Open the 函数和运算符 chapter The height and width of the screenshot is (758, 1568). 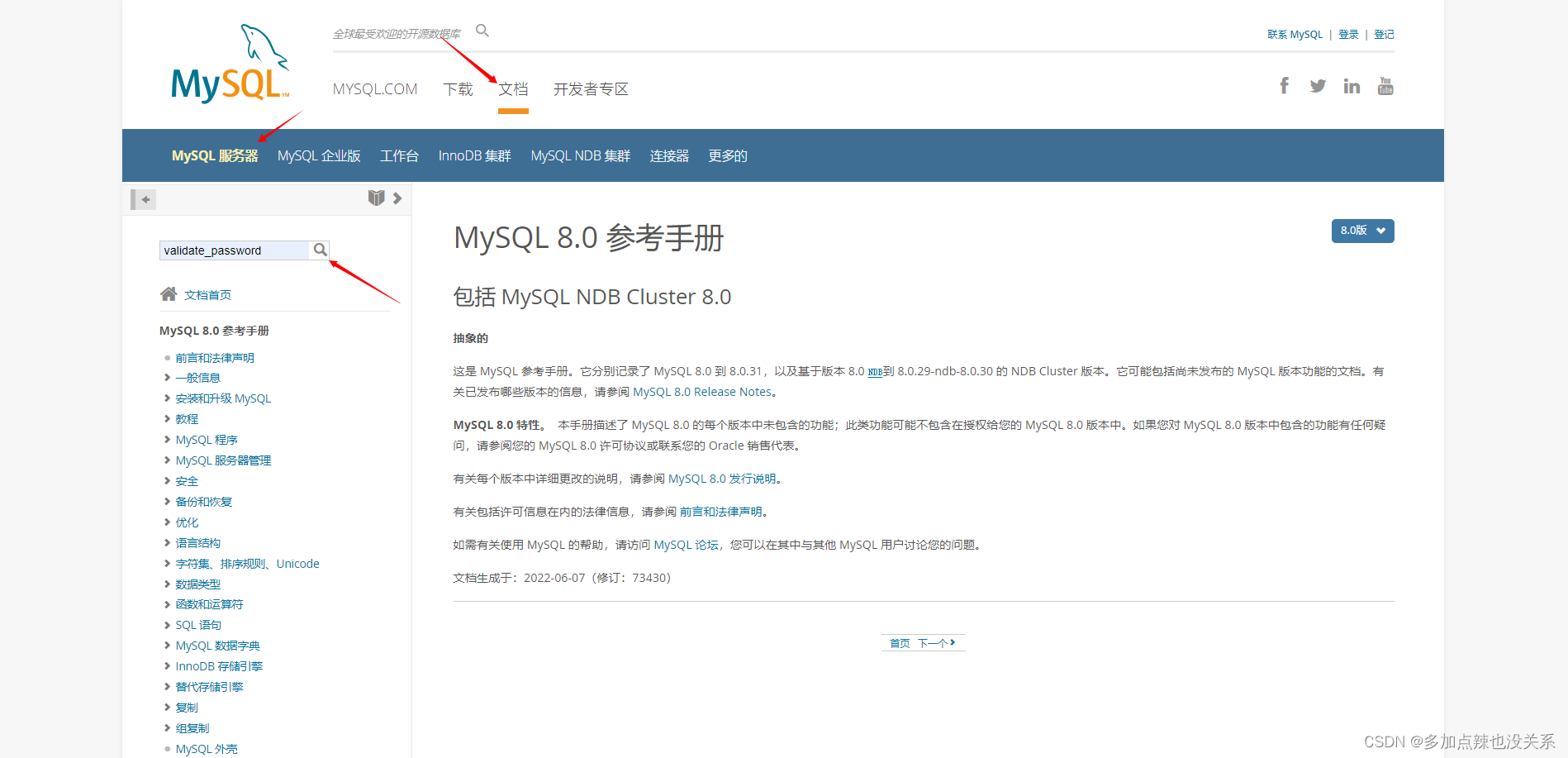click(x=209, y=604)
